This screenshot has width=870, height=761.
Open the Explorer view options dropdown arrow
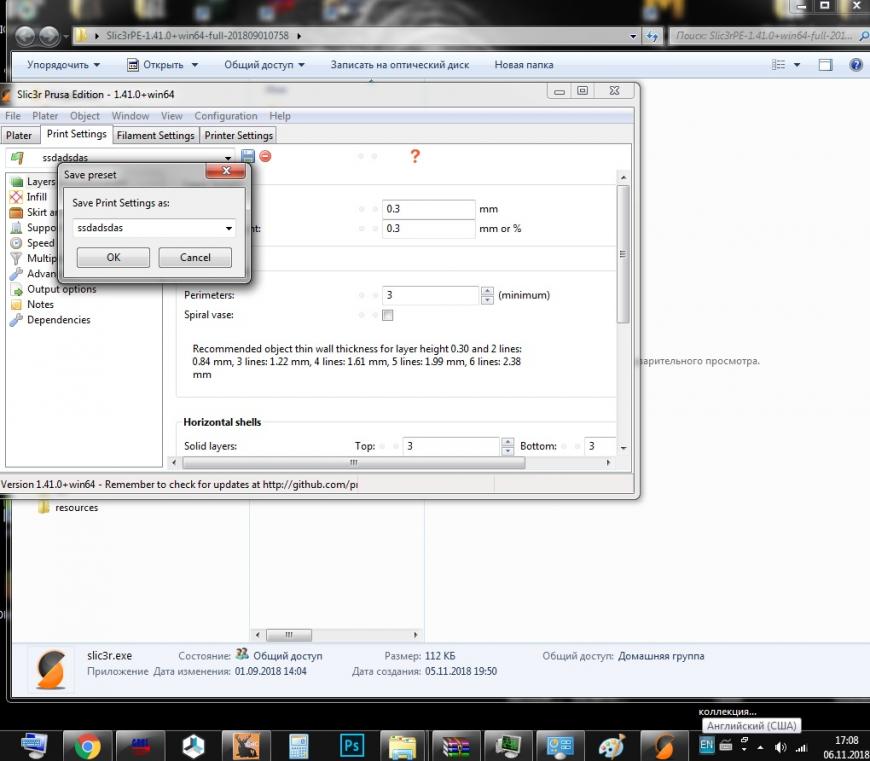pyautogui.click(x=797, y=65)
